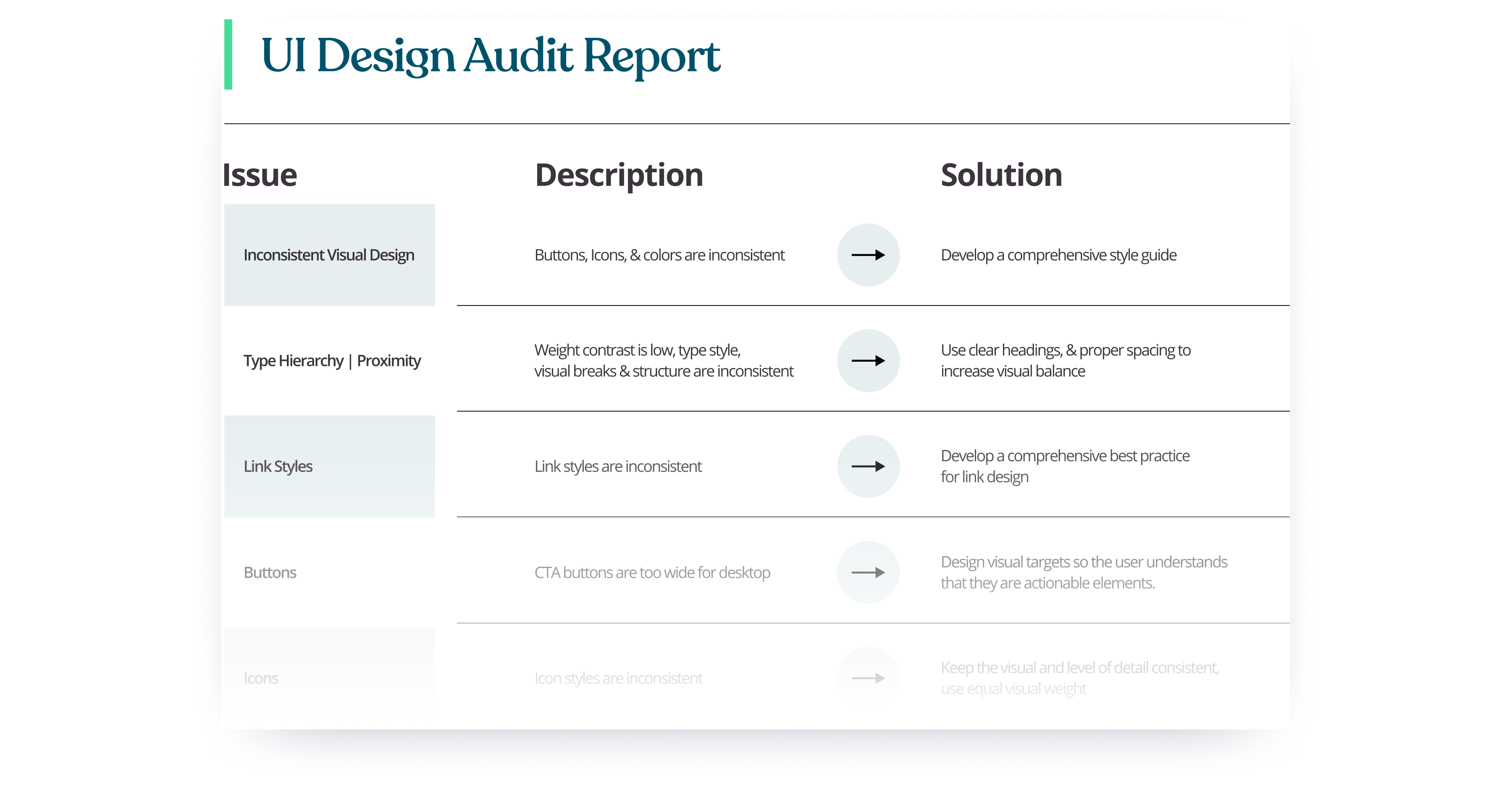The height and width of the screenshot is (789, 1512).
Task: Click the Issue column heading
Action: click(260, 175)
